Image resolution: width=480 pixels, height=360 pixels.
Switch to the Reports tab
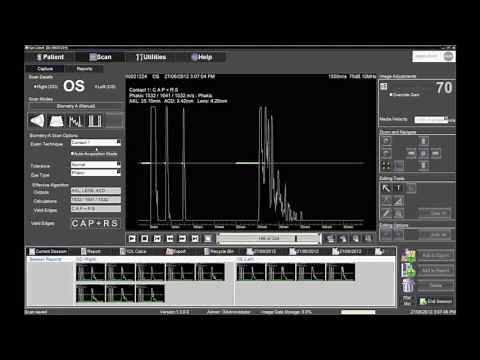tap(84, 69)
